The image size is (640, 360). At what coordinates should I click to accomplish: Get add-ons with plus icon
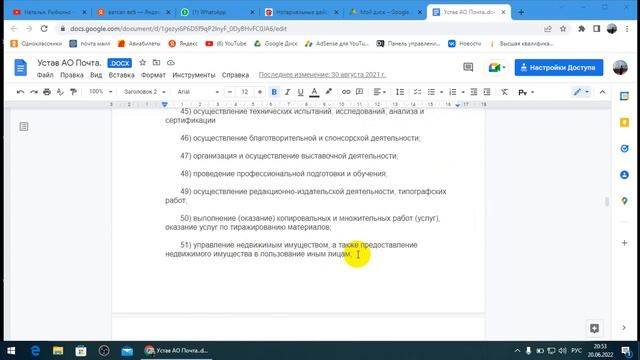coord(624,243)
